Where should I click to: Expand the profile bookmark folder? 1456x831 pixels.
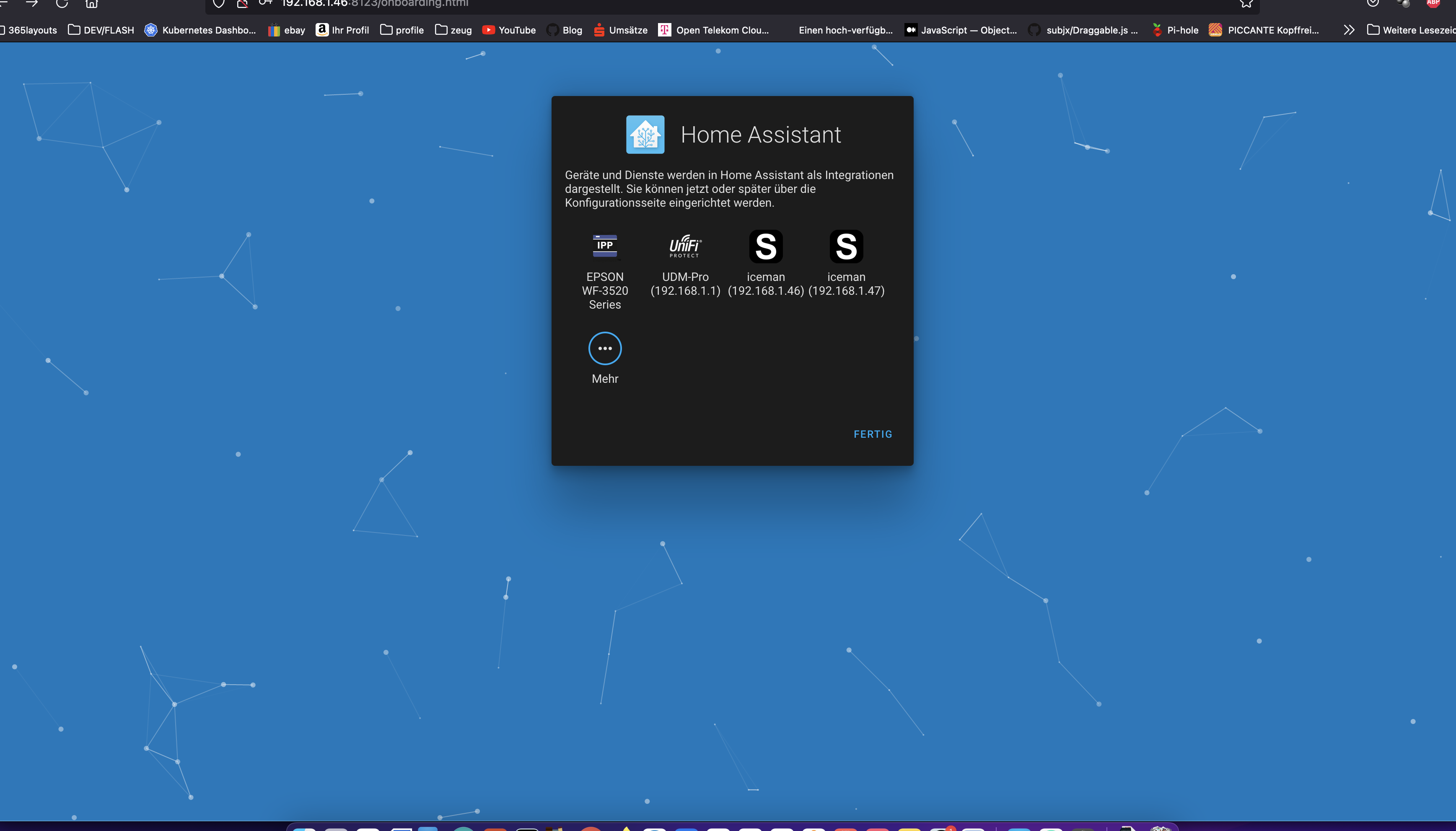pyautogui.click(x=402, y=30)
